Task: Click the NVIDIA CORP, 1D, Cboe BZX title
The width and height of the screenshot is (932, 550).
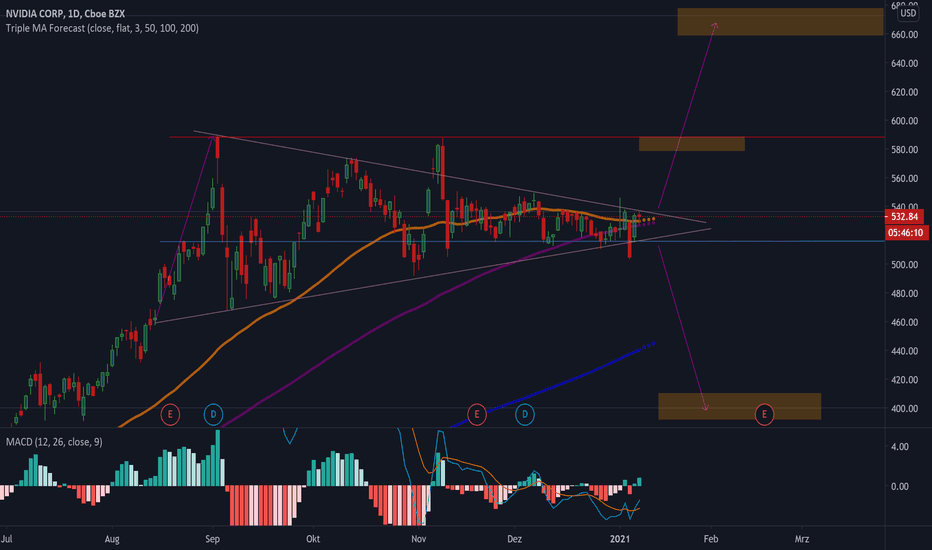Action: [65, 13]
